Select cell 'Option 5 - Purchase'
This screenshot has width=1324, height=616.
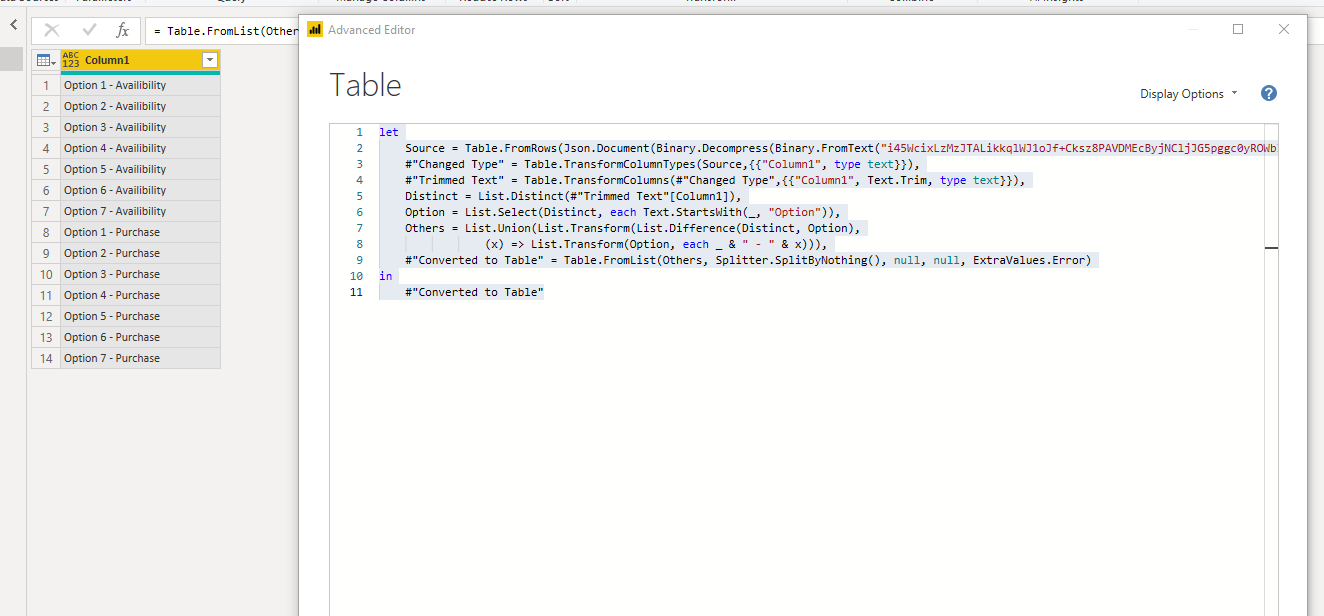pyautogui.click(x=140, y=316)
